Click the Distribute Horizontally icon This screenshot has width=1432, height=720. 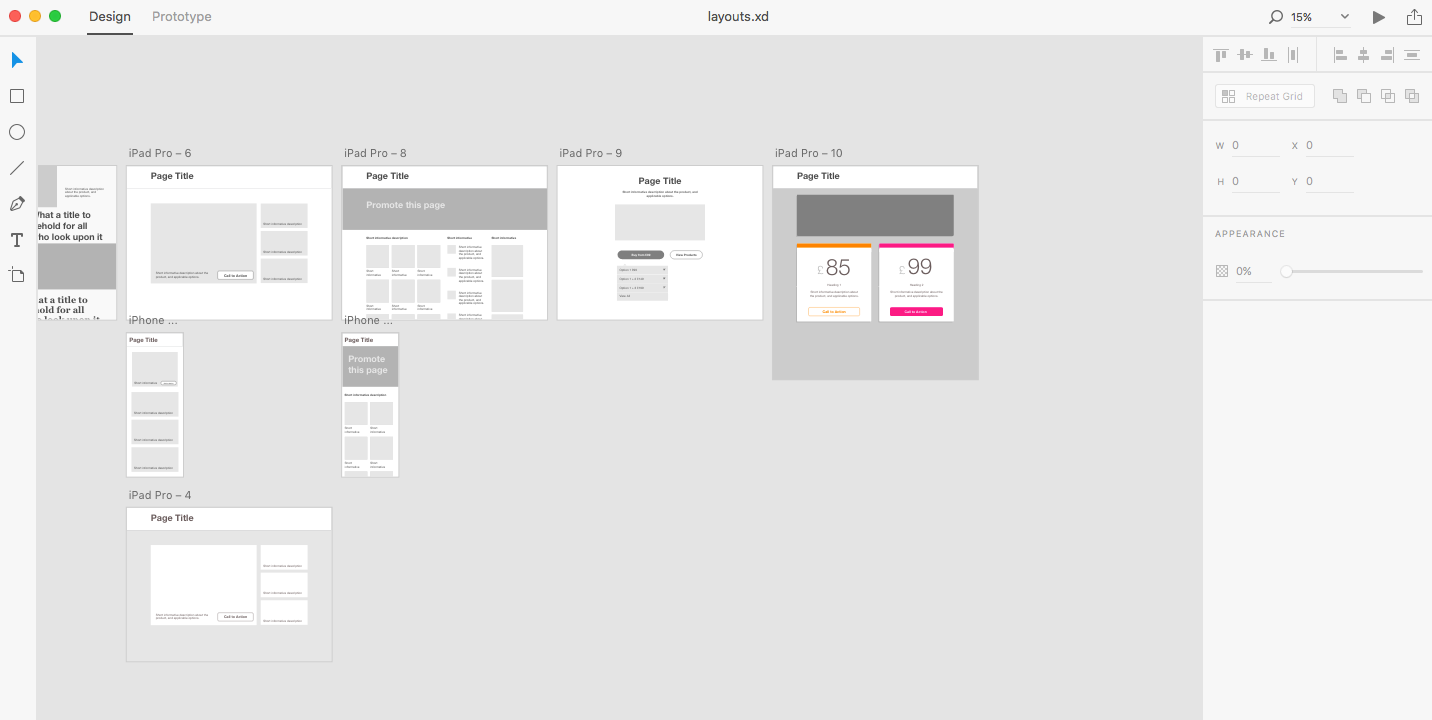coord(1293,55)
